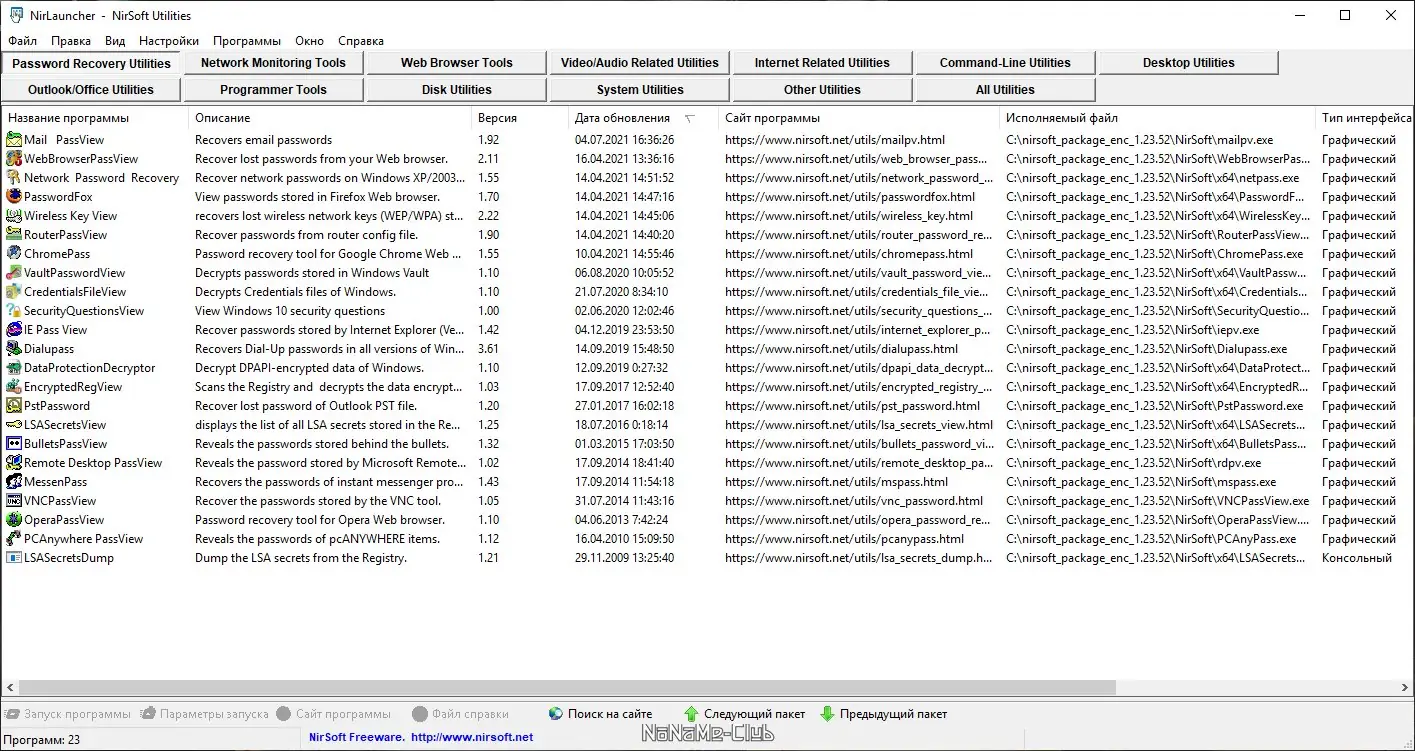Click the MessenPass icon

pos(14,482)
